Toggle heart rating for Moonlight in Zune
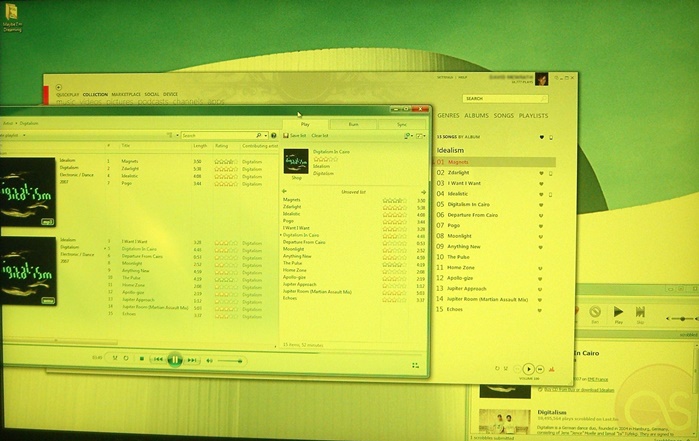 (541, 236)
